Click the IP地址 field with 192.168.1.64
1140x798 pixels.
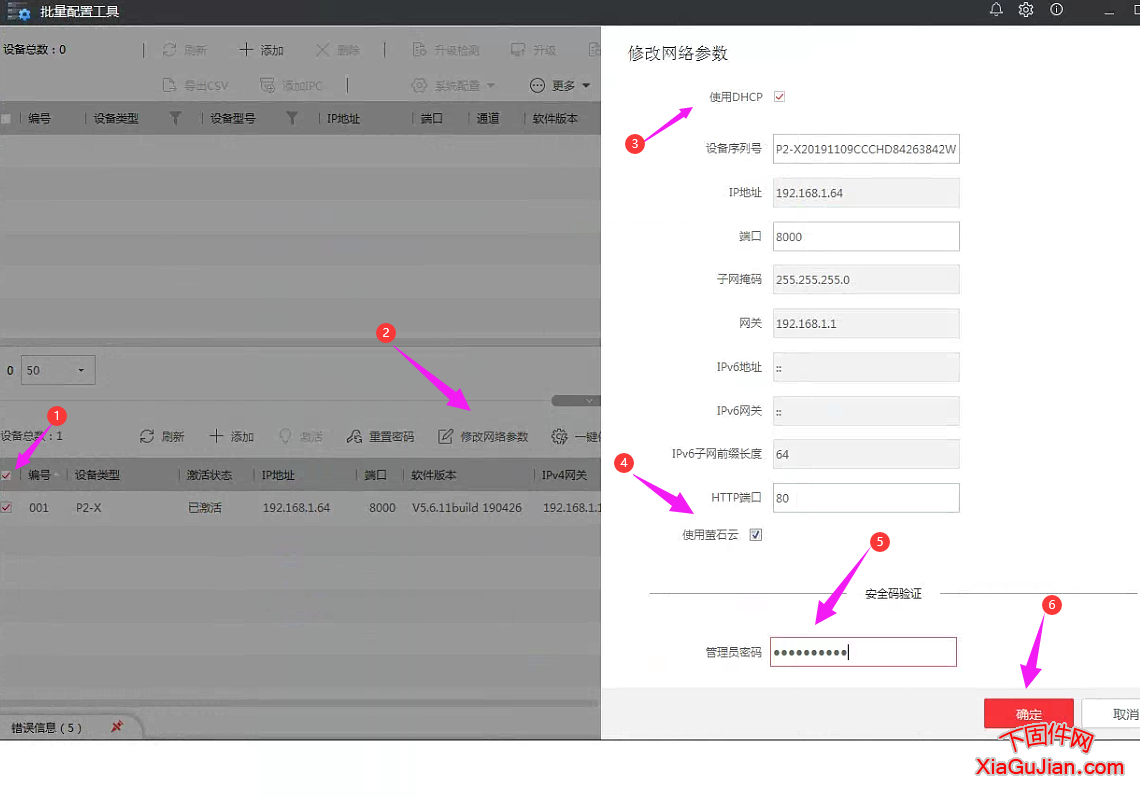[x=866, y=193]
